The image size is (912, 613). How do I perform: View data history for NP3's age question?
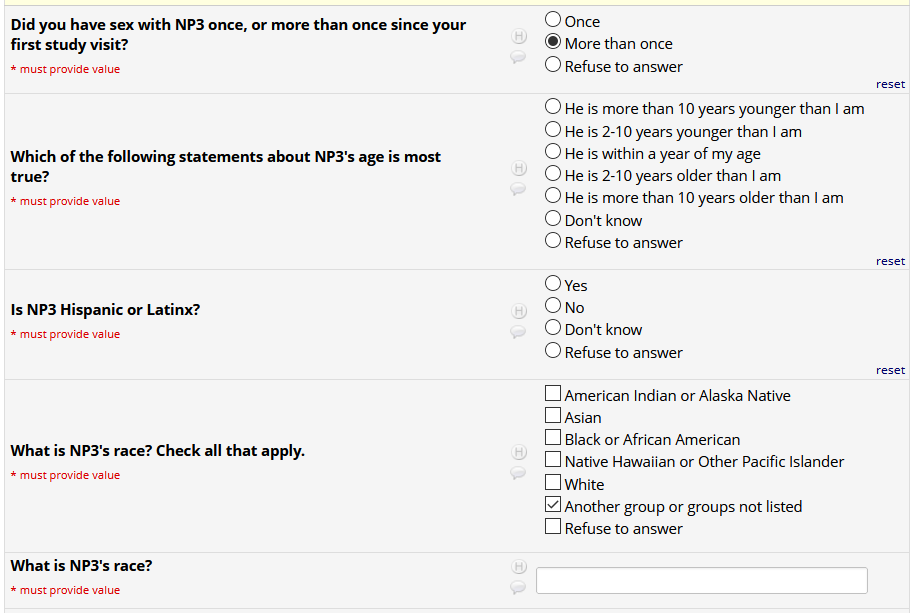[519, 168]
